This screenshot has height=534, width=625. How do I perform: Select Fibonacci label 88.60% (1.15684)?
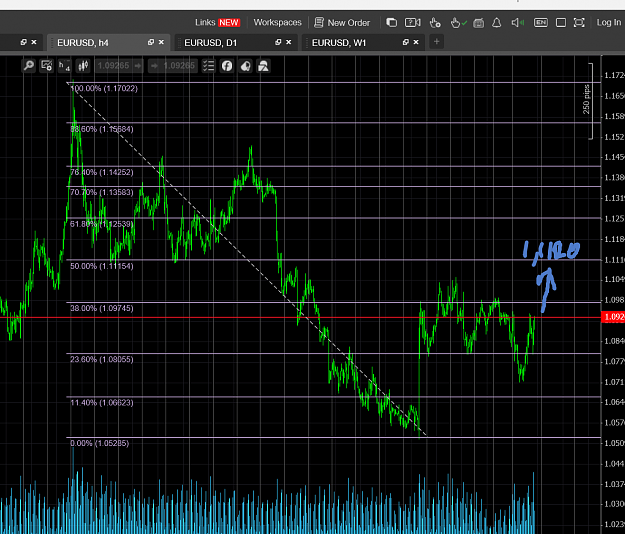click(102, 129)
